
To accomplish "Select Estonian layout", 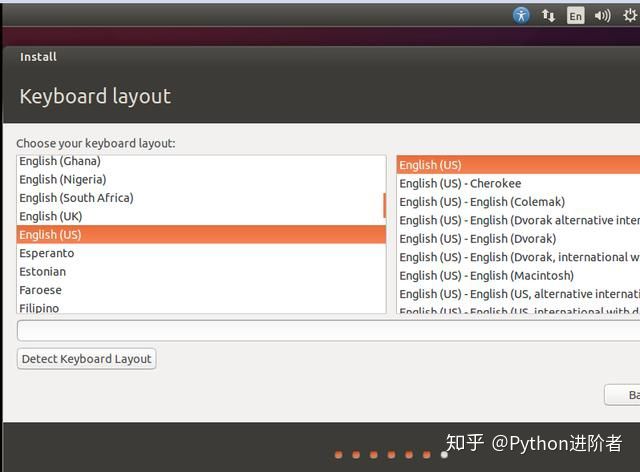I will (x=201, y=272).
